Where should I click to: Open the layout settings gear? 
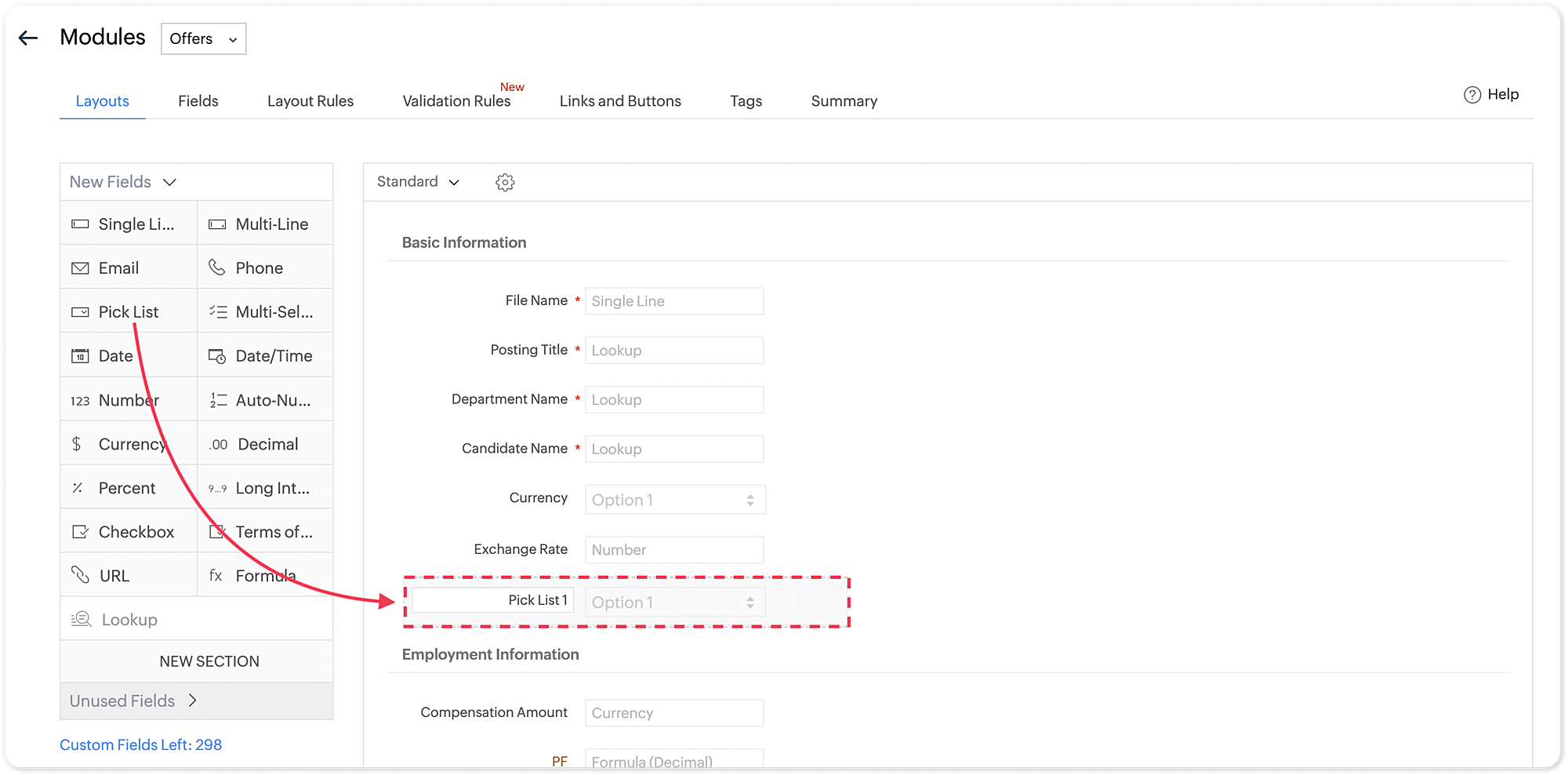[x=505, y=182]
